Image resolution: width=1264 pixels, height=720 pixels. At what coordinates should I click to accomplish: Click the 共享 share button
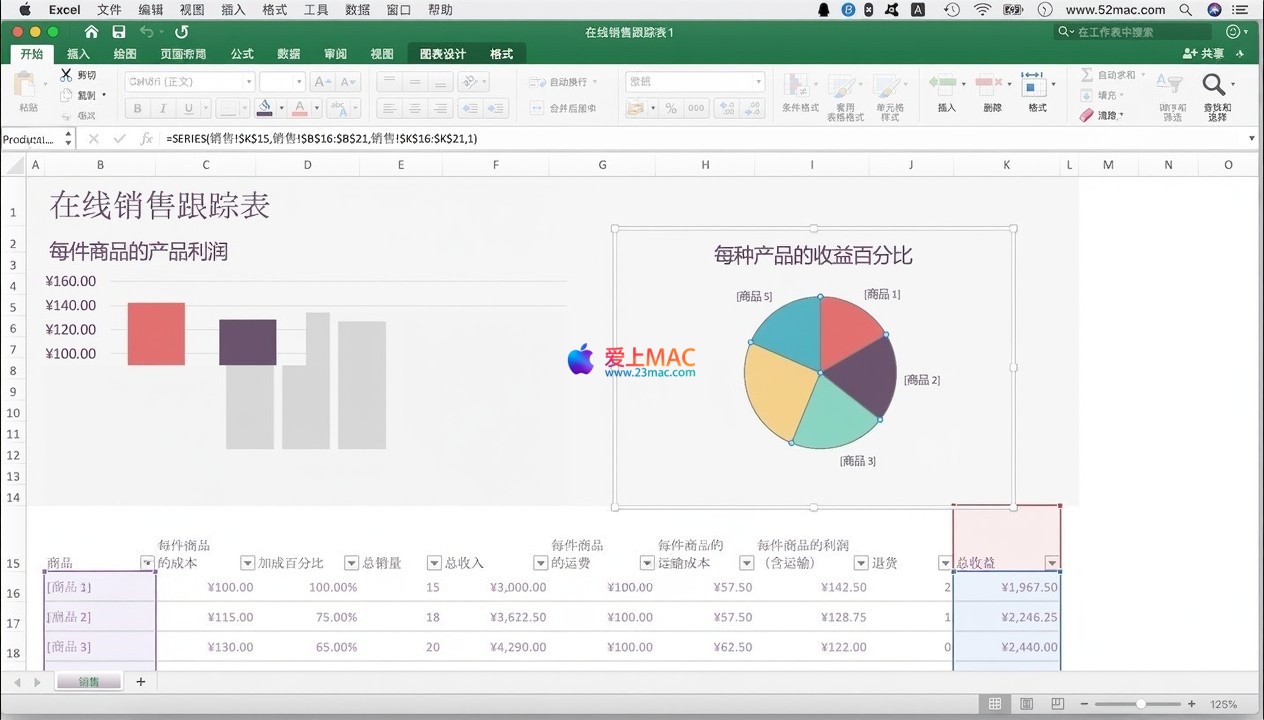(x=1203, y=54)
